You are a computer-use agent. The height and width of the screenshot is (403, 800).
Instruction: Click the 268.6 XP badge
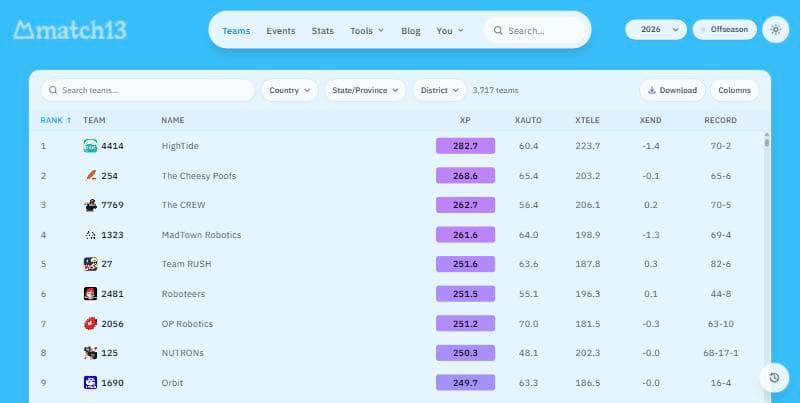(x=465, y=175)
